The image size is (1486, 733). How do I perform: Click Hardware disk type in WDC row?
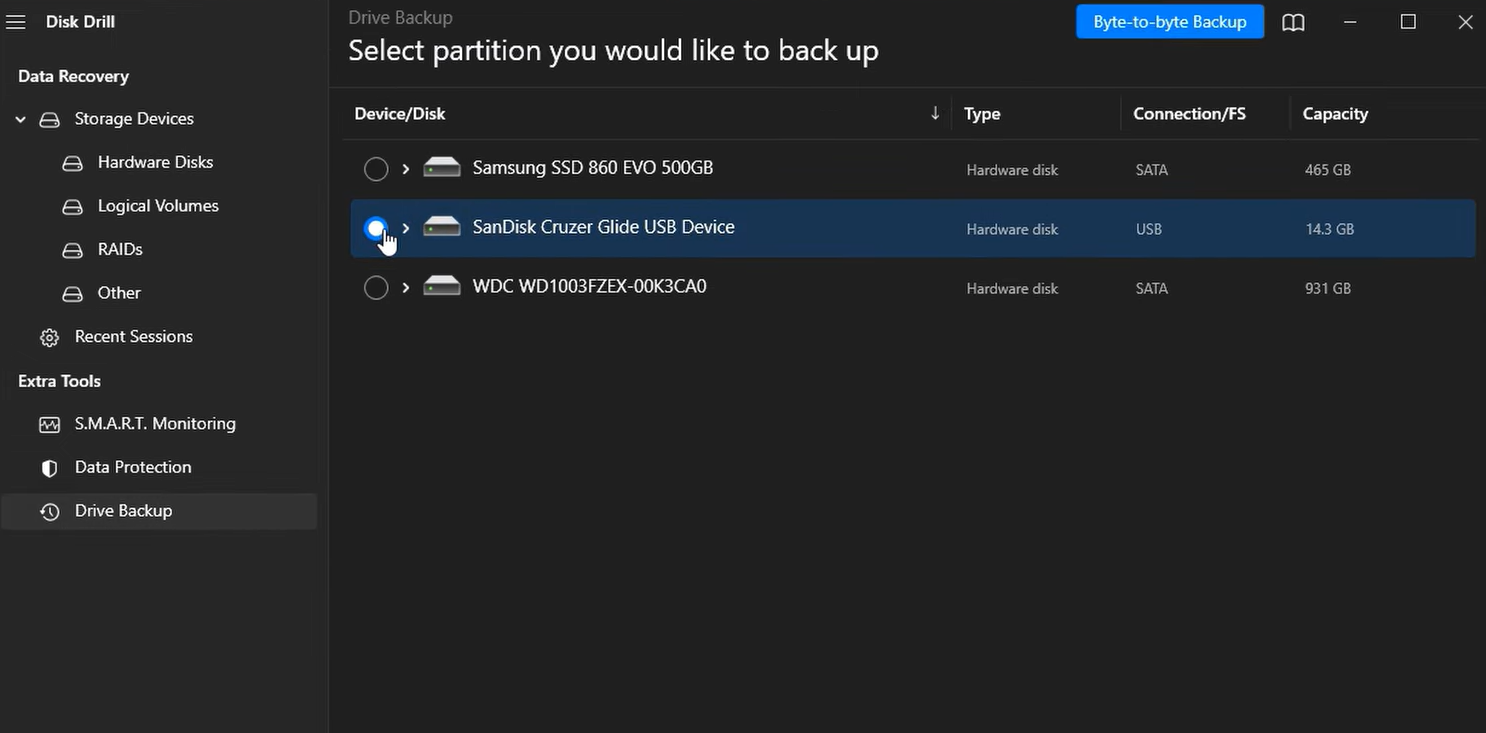(x=1012, y=288)
